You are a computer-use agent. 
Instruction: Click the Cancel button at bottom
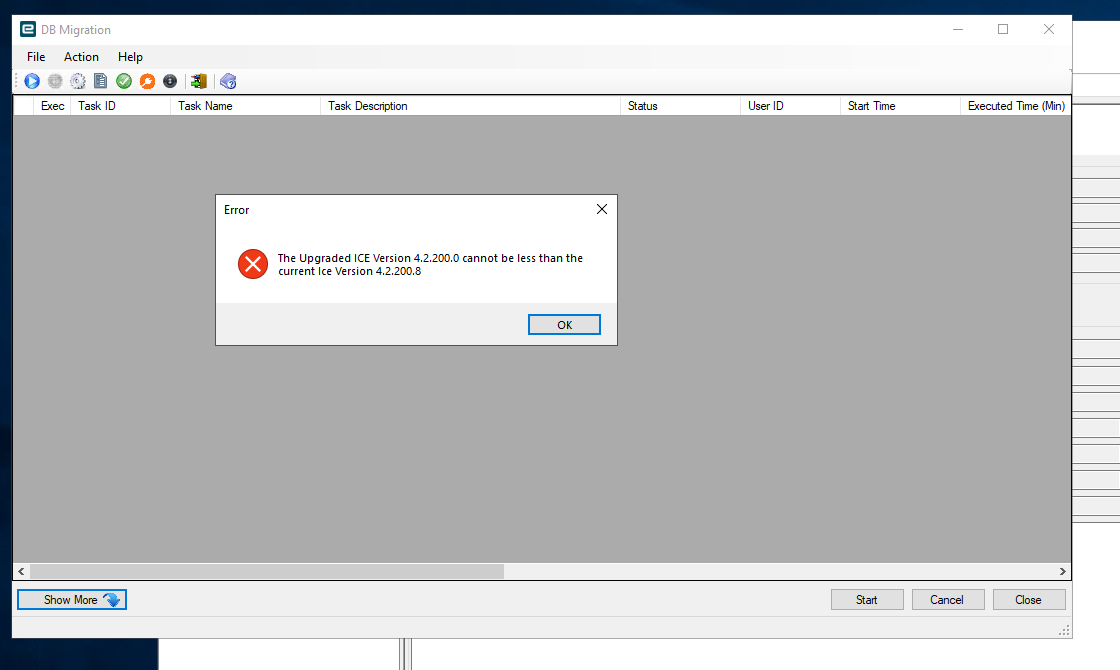[x=948, y=599]
